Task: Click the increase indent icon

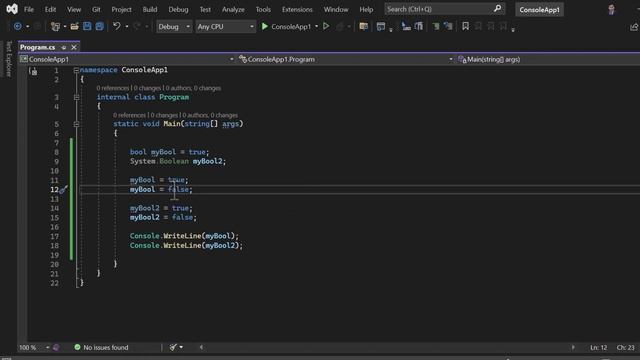Action: (x=419, y=27)
